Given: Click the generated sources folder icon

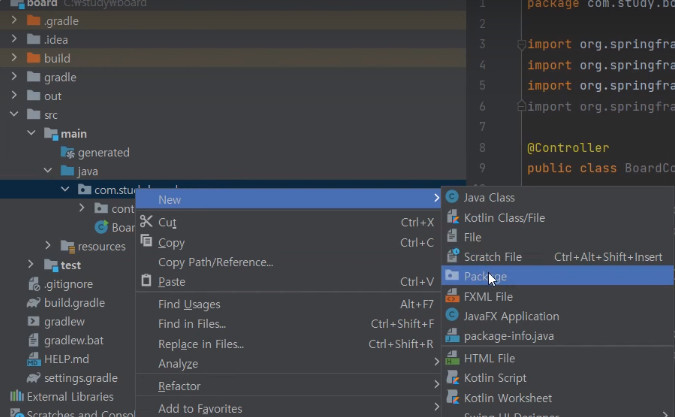Looking at the screenshot, I should tap(68, 152).
